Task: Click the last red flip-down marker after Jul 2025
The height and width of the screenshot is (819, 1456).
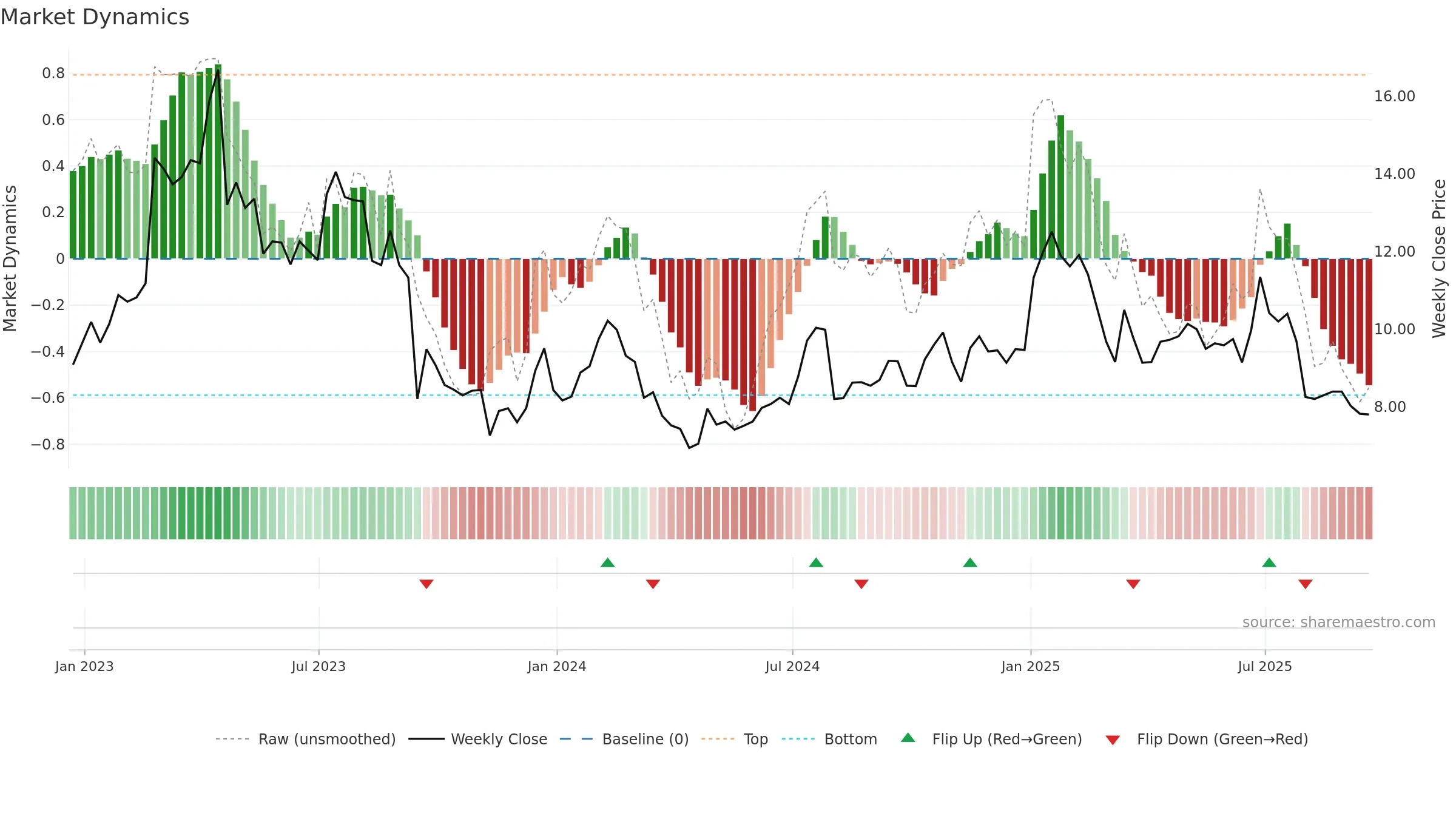Action: point(1306,584)
